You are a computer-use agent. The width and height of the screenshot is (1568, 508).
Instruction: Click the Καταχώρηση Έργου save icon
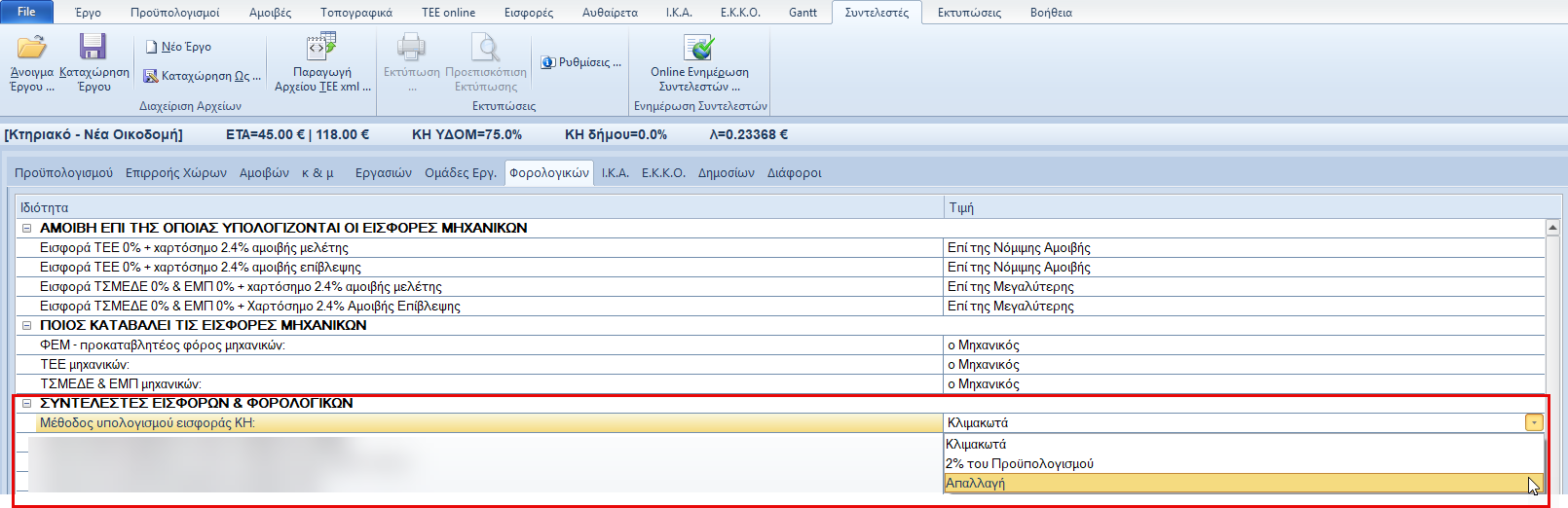click(93, 48)
